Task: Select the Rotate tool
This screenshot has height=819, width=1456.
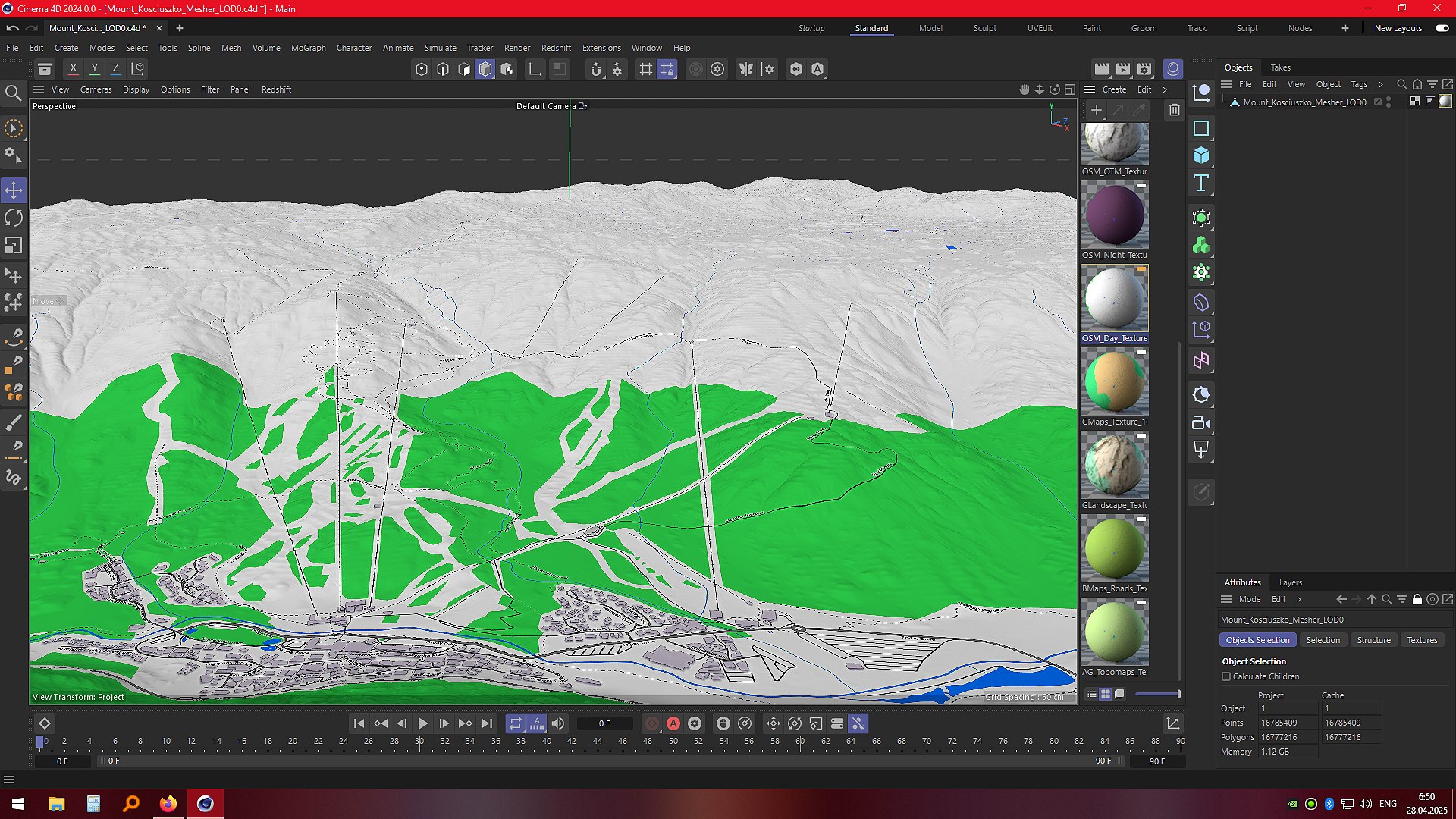Action: 14,218
